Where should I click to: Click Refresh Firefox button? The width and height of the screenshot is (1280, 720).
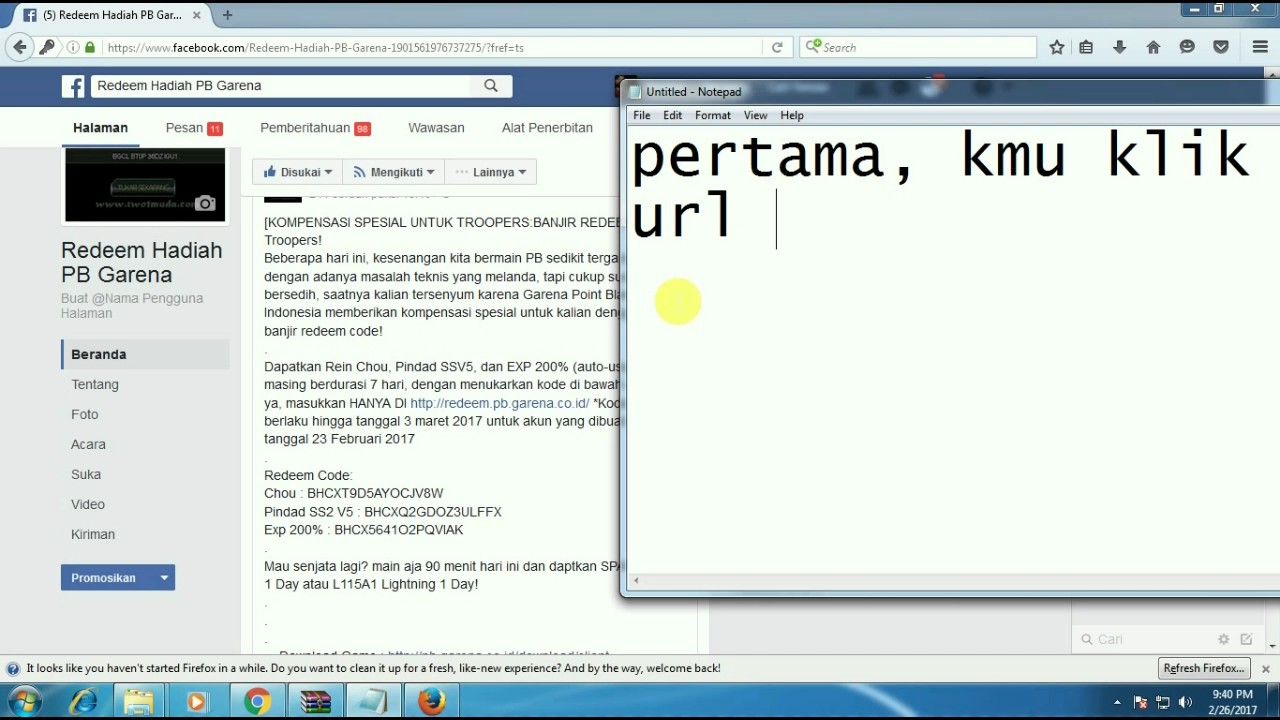click(1204, 668)
